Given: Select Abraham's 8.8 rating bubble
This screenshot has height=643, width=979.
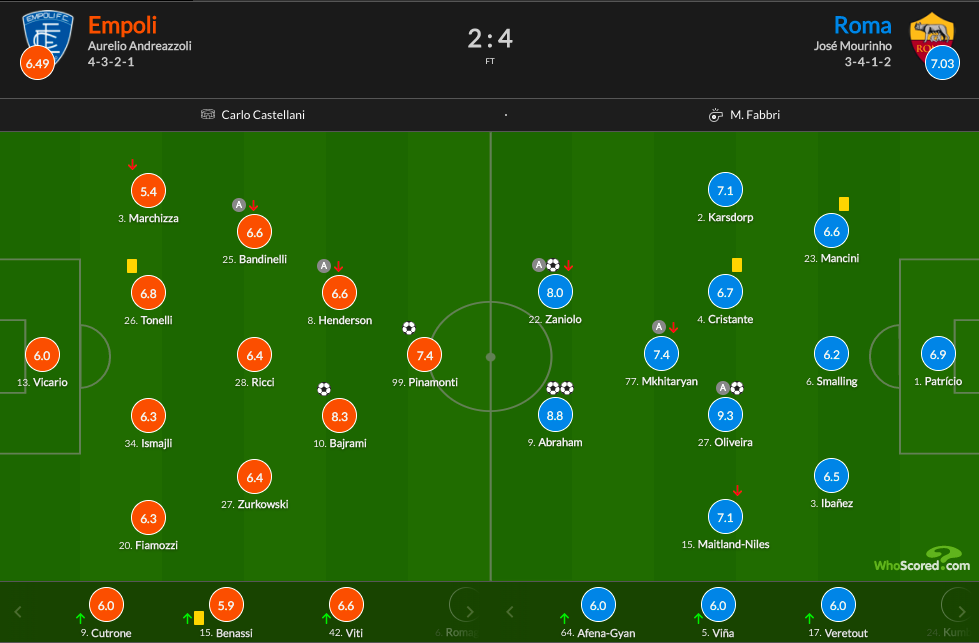Looking at the screenshot, I should tap(555, 415).
